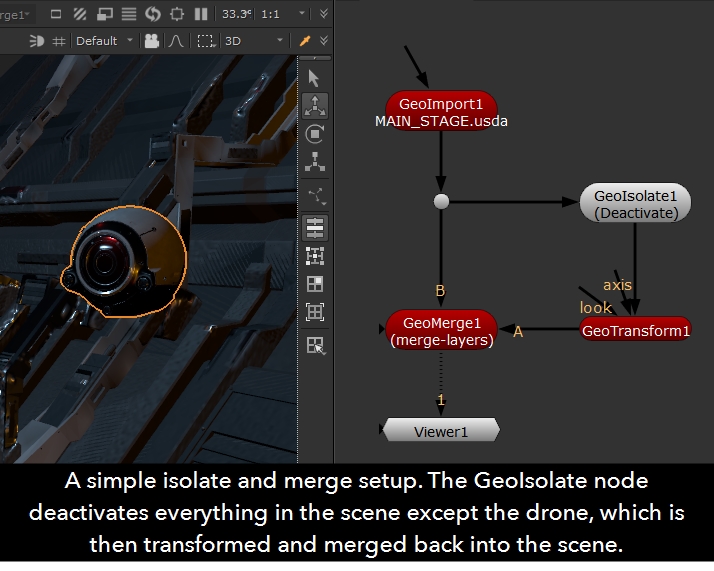Toggle the grid display icon
Screen dimensions: 714x571
(x=59, y=41)
